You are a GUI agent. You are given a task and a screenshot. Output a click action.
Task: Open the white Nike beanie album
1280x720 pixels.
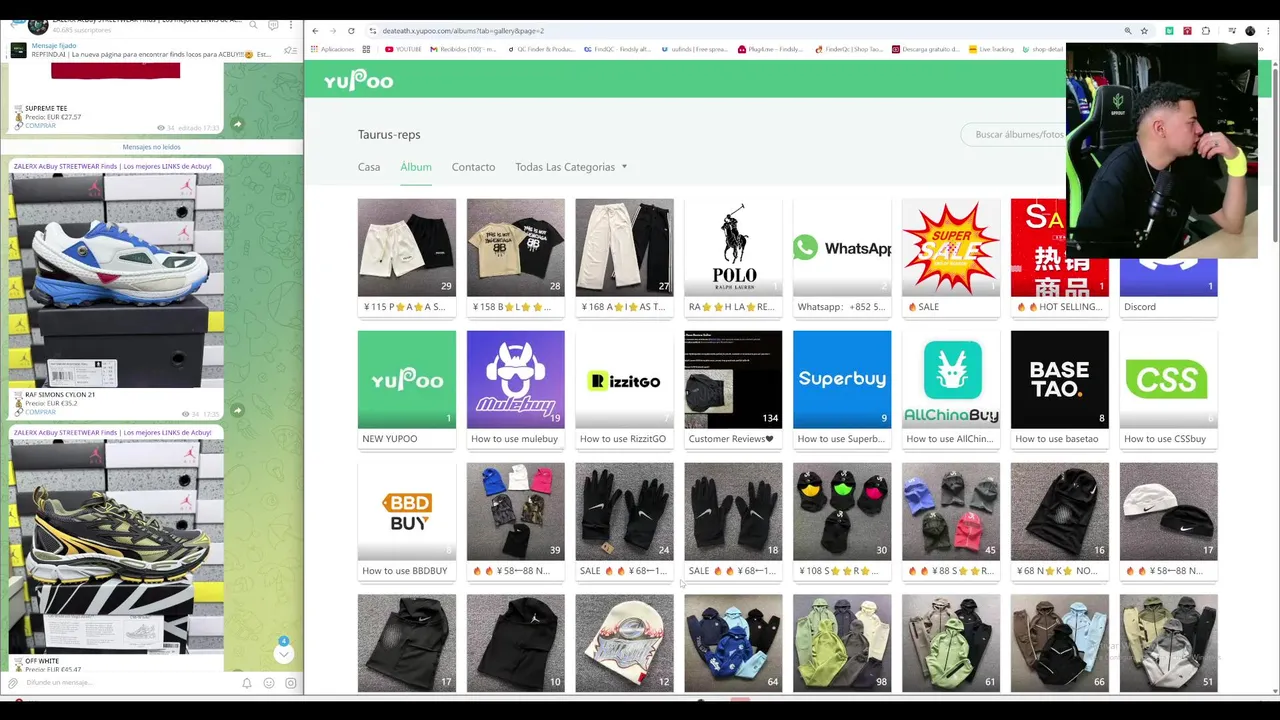point(1169,521)
